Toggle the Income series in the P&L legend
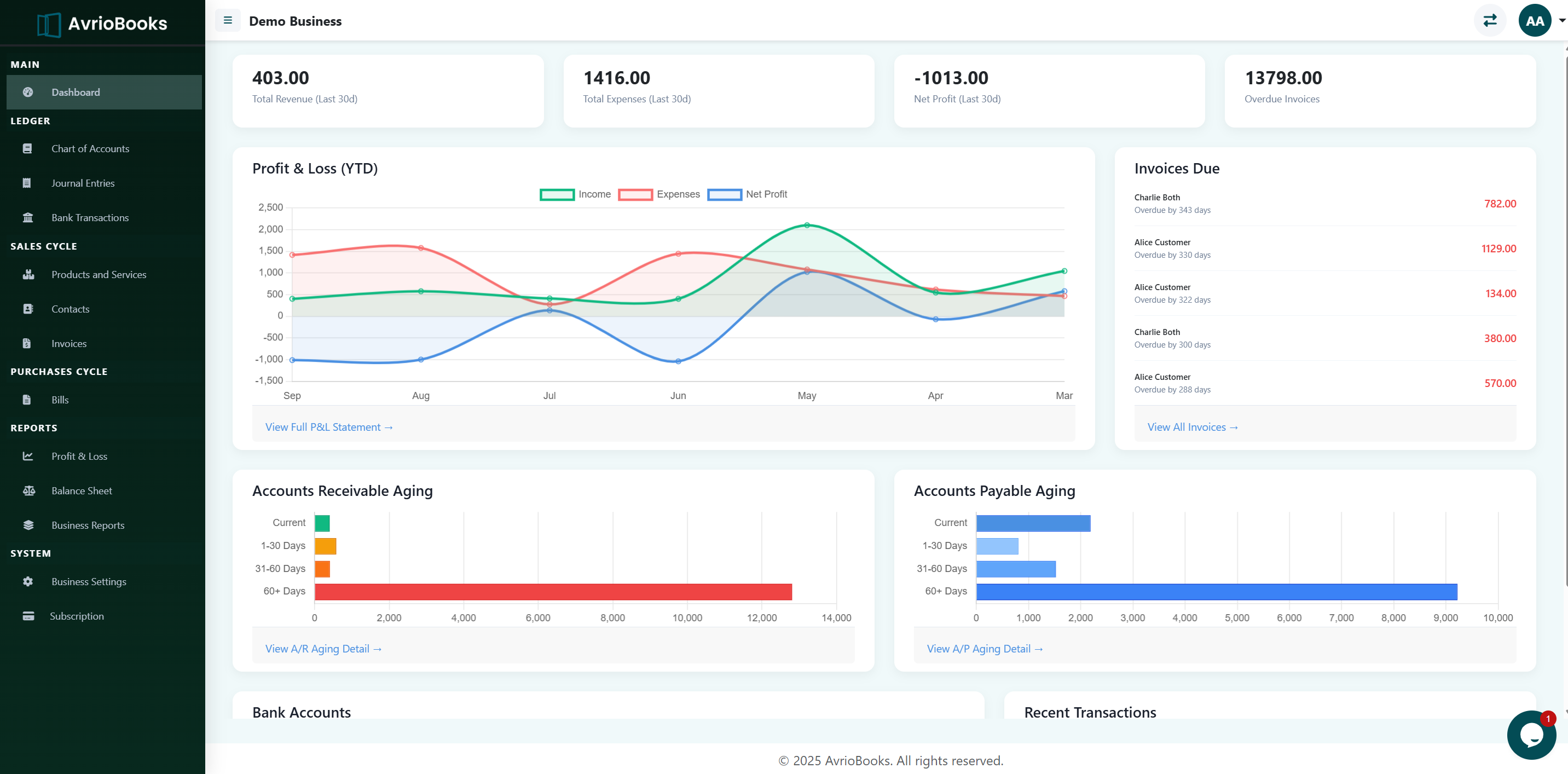The height and width of the screenshot is (774, 1568). [575, 194]
